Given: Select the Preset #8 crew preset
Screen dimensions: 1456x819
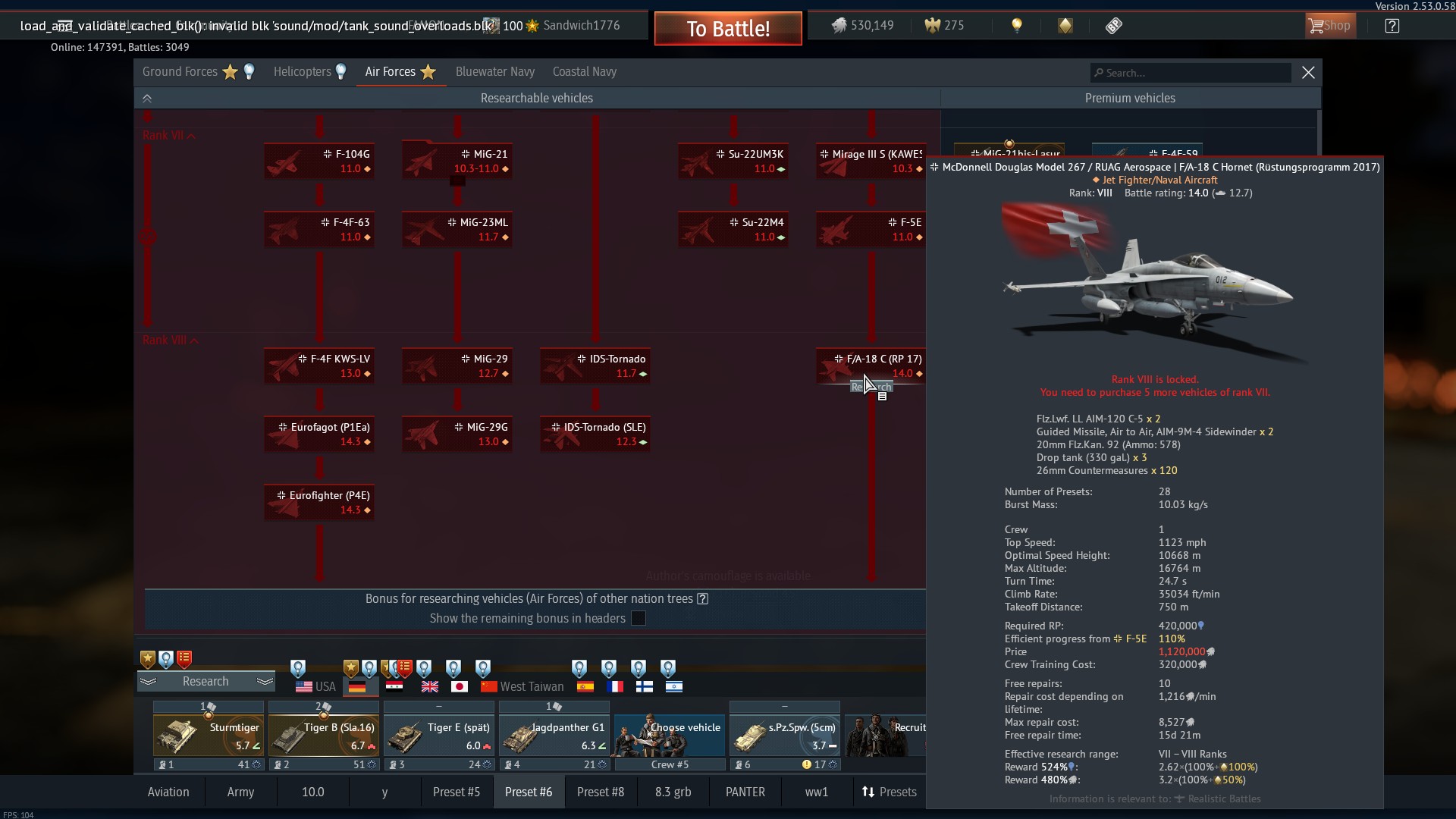Looking at the screenshot, I should point(600,792).
